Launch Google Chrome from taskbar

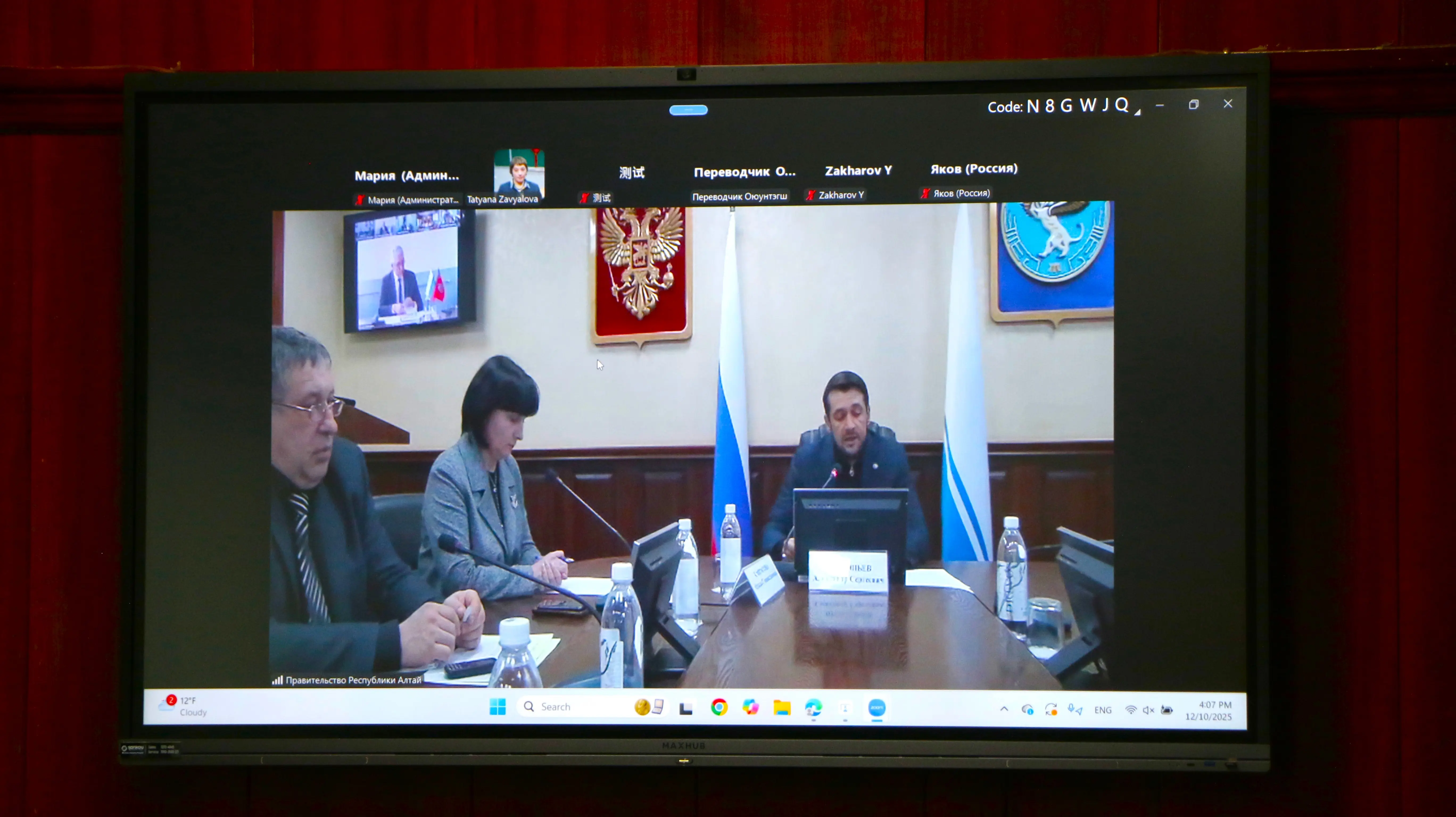tap(719, 707)
